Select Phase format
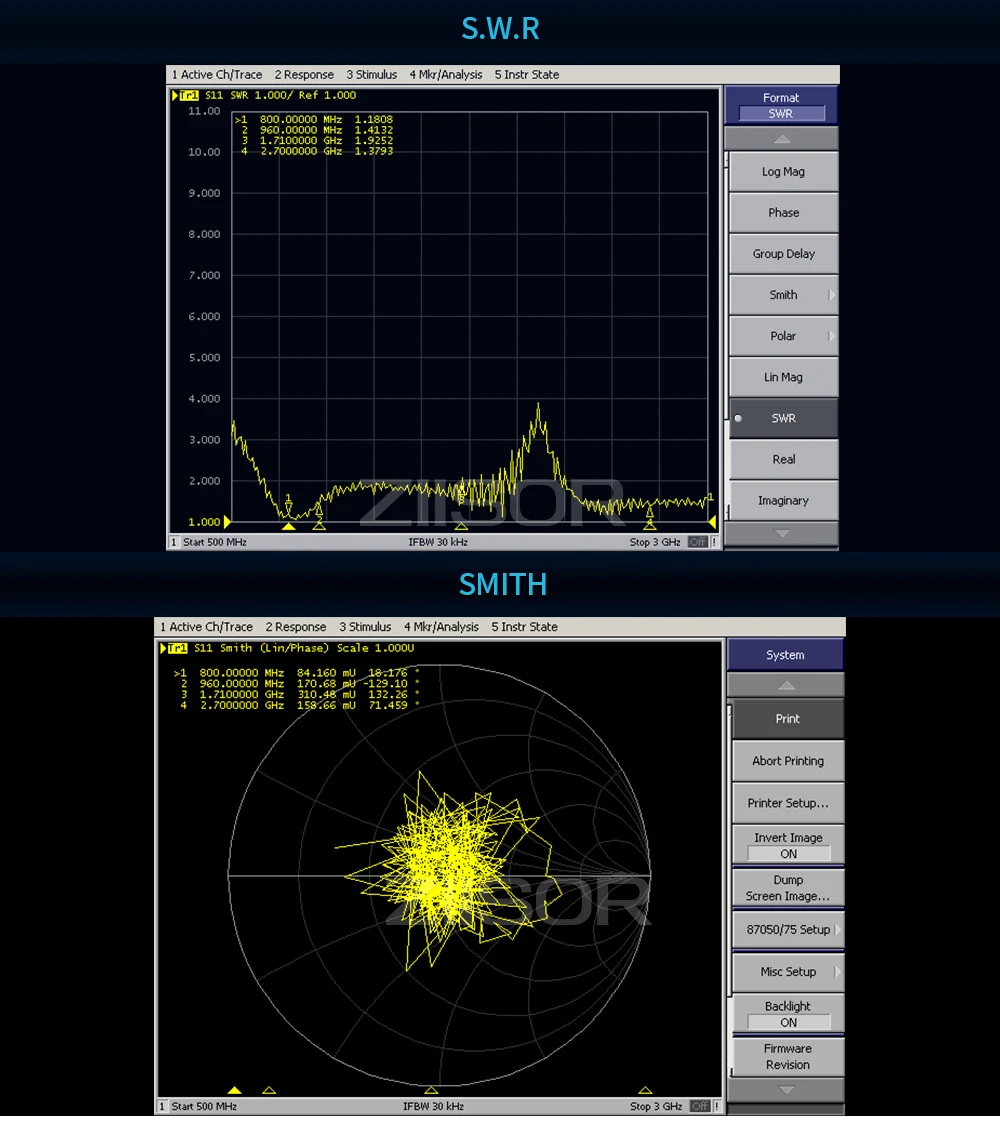The width and height of the screenshot is (1000, 1131). [x=784, y=213]
